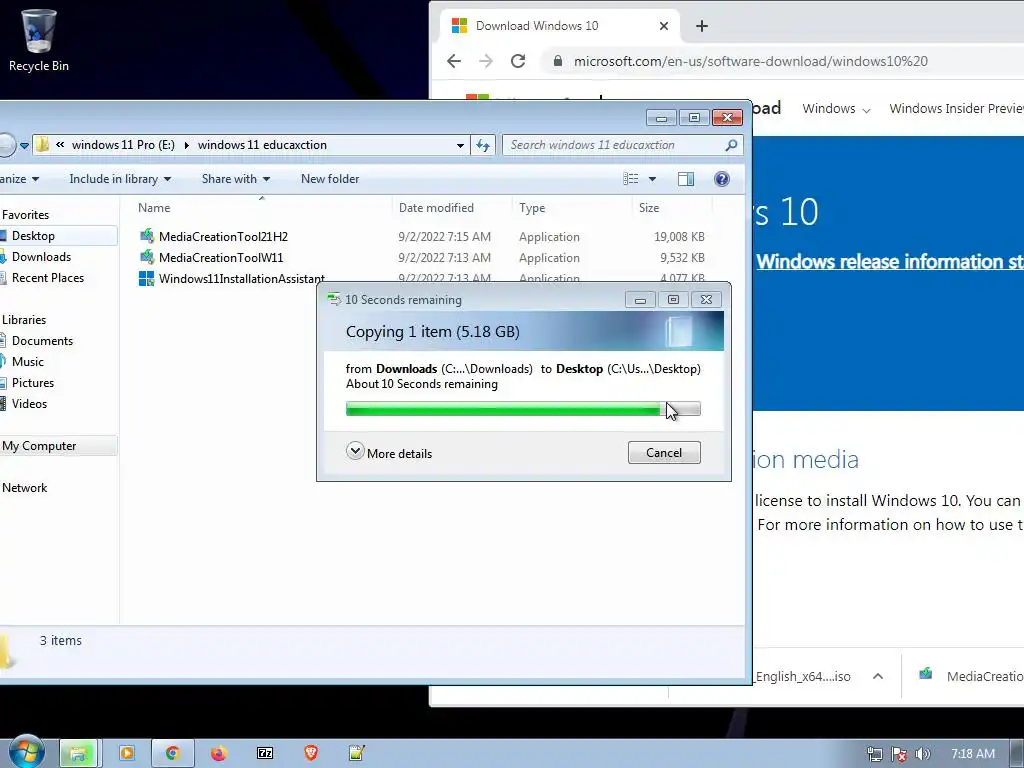Screen dimensions: 1024x768
Task: Sort by the Type column header
Action: [x=572, y=208]
